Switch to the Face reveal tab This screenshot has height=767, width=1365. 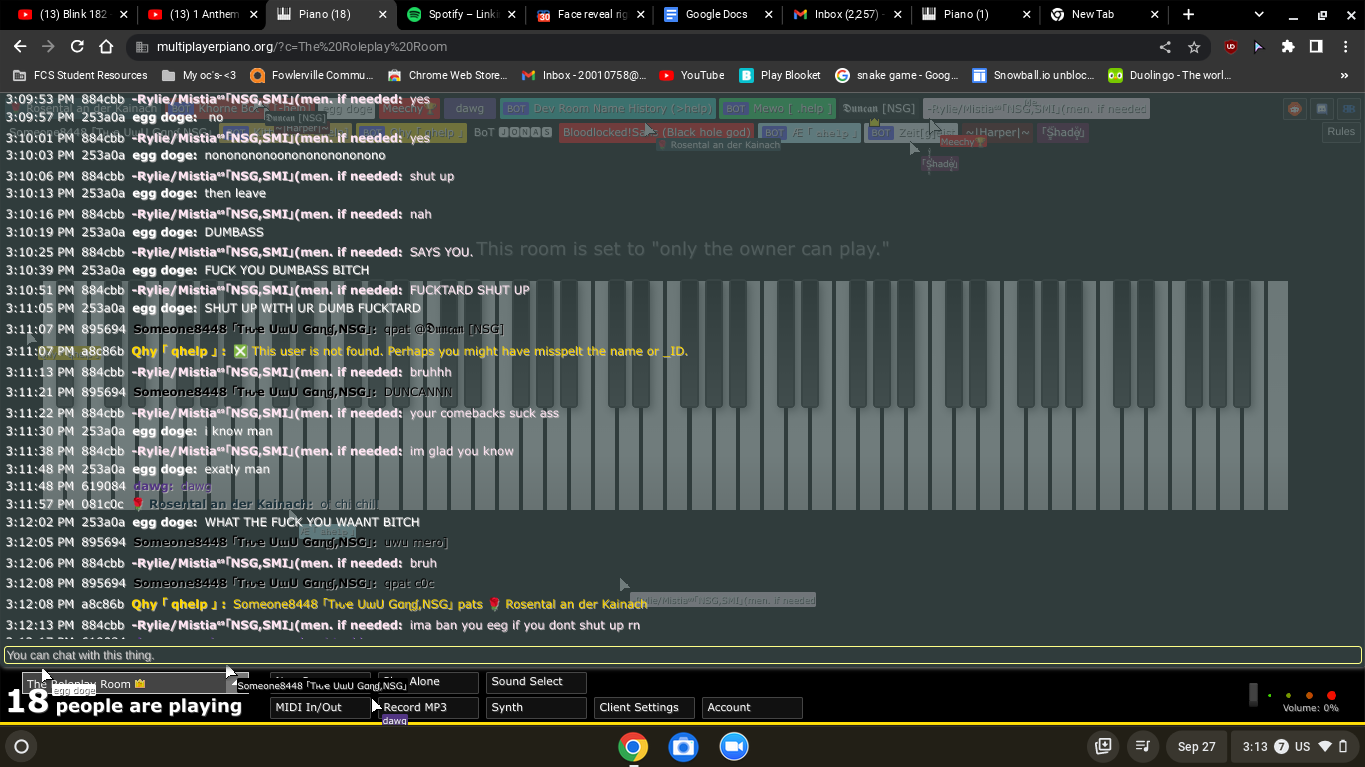pyautogui.click(x=590, y=15)
